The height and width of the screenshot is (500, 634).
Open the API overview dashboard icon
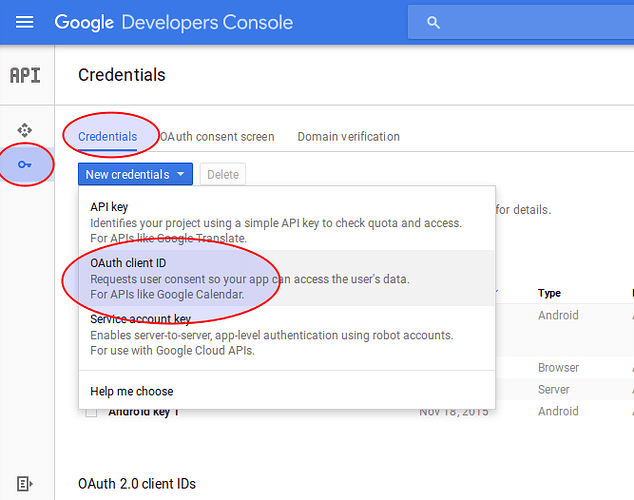(x=25, y=130)
